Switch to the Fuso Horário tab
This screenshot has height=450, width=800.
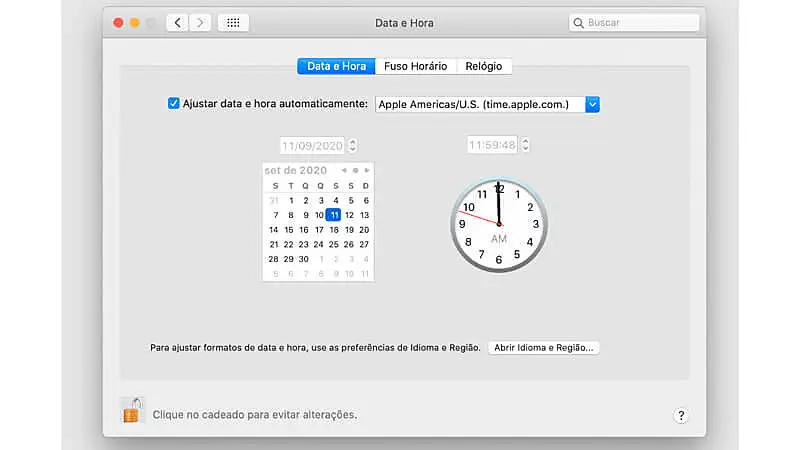(x=415, y=66)
